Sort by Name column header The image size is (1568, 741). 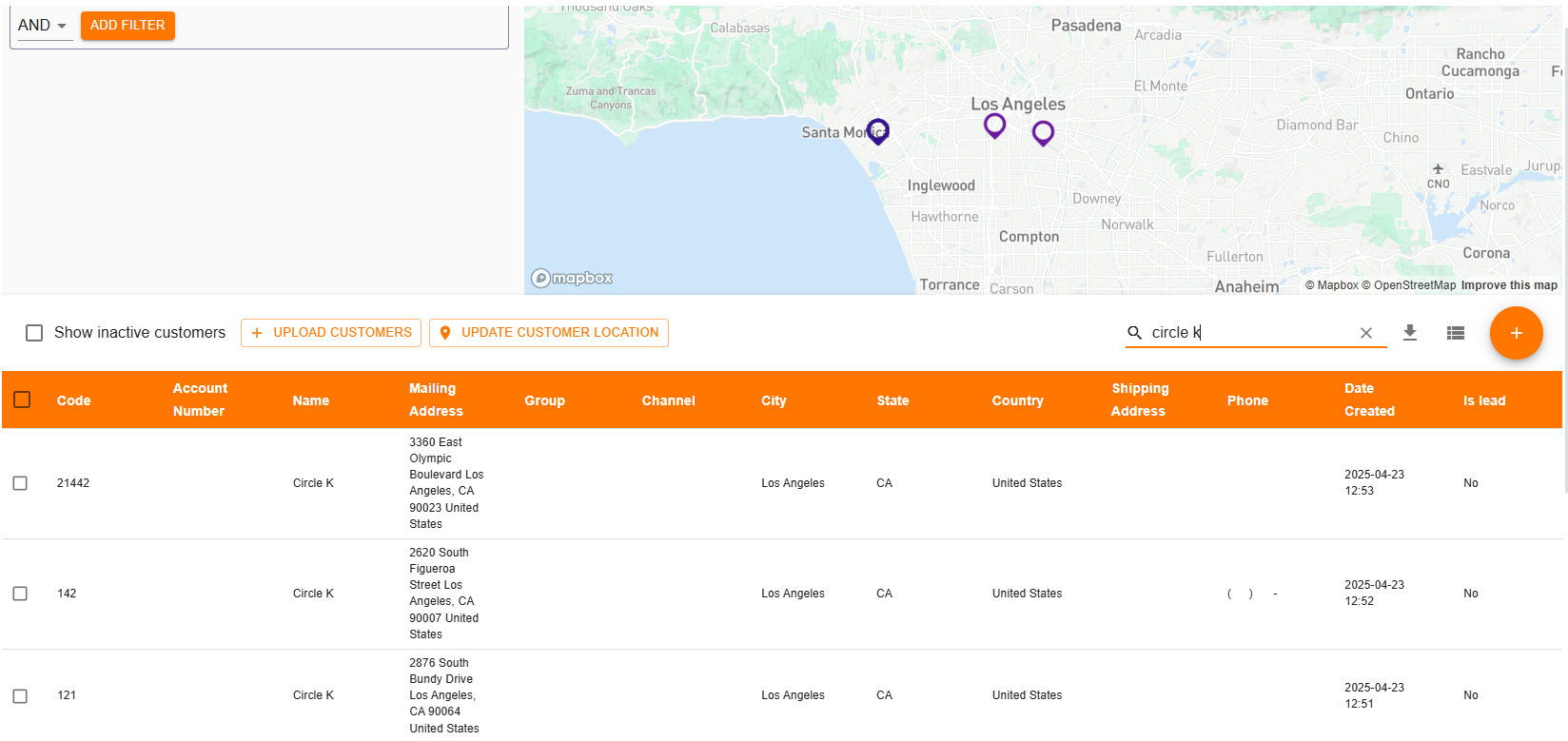(x=311, y=400)
